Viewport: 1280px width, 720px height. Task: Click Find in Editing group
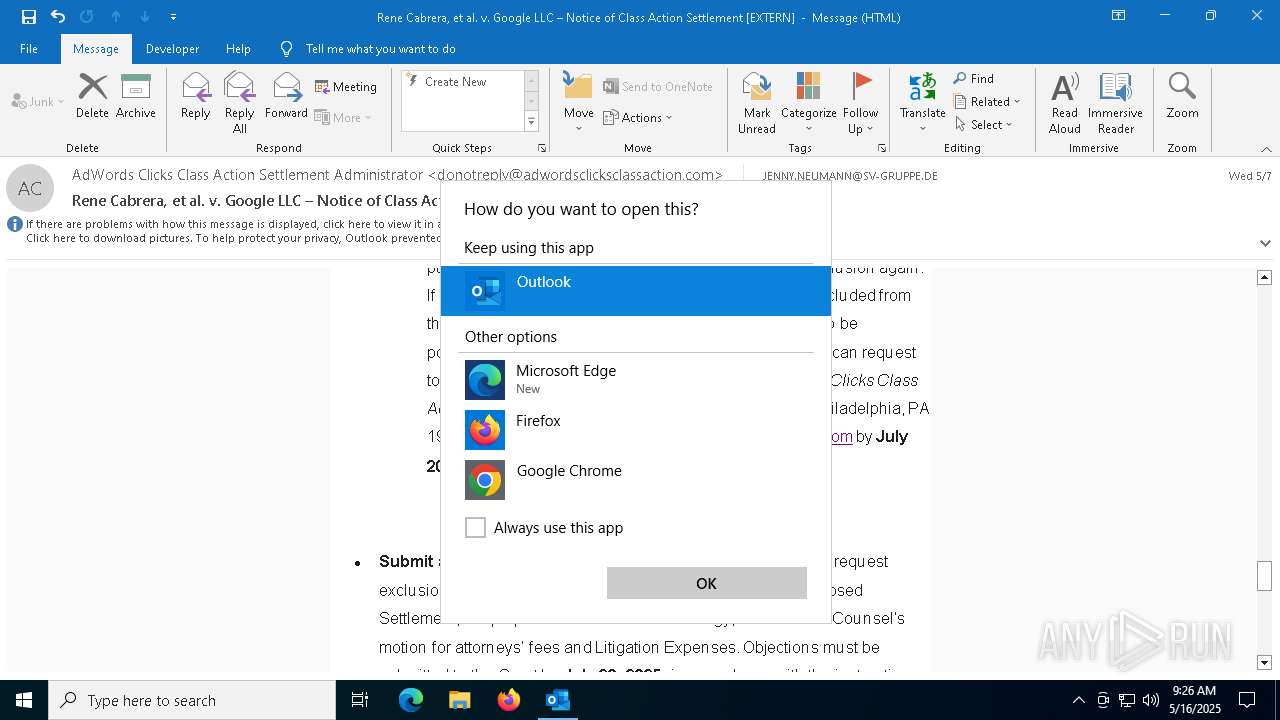click(x=974, y=79)
